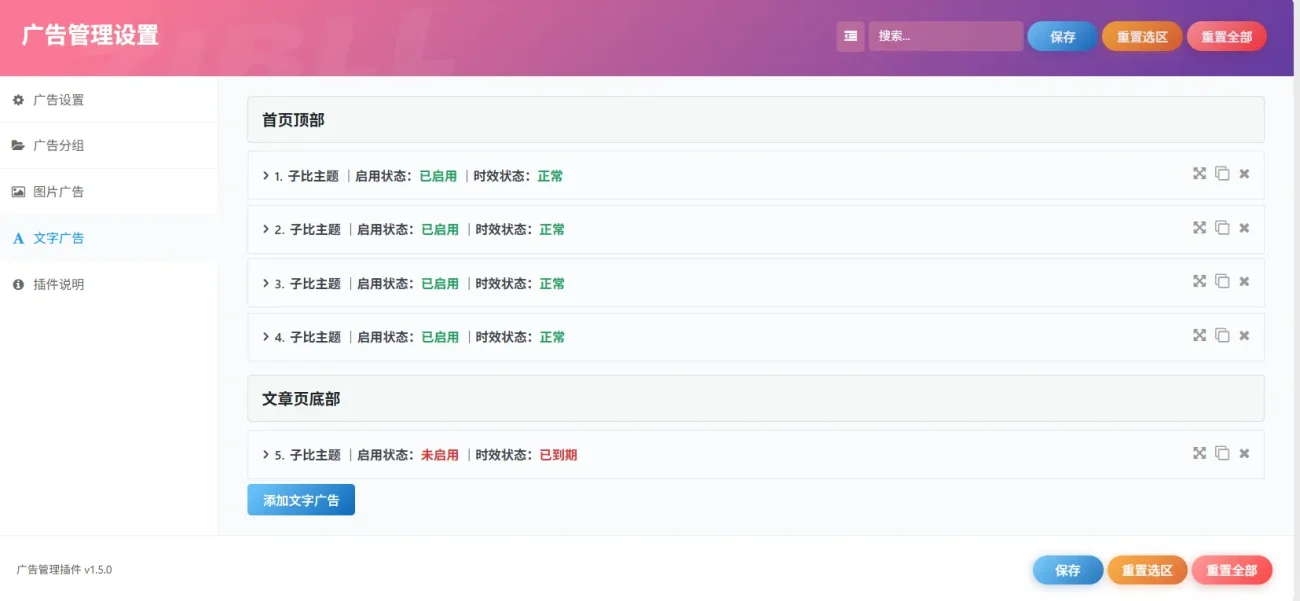Delete ad row 3 子比主题 with X icon
The height and width of the screenshot is (601, 1300).
[1244, 281]
